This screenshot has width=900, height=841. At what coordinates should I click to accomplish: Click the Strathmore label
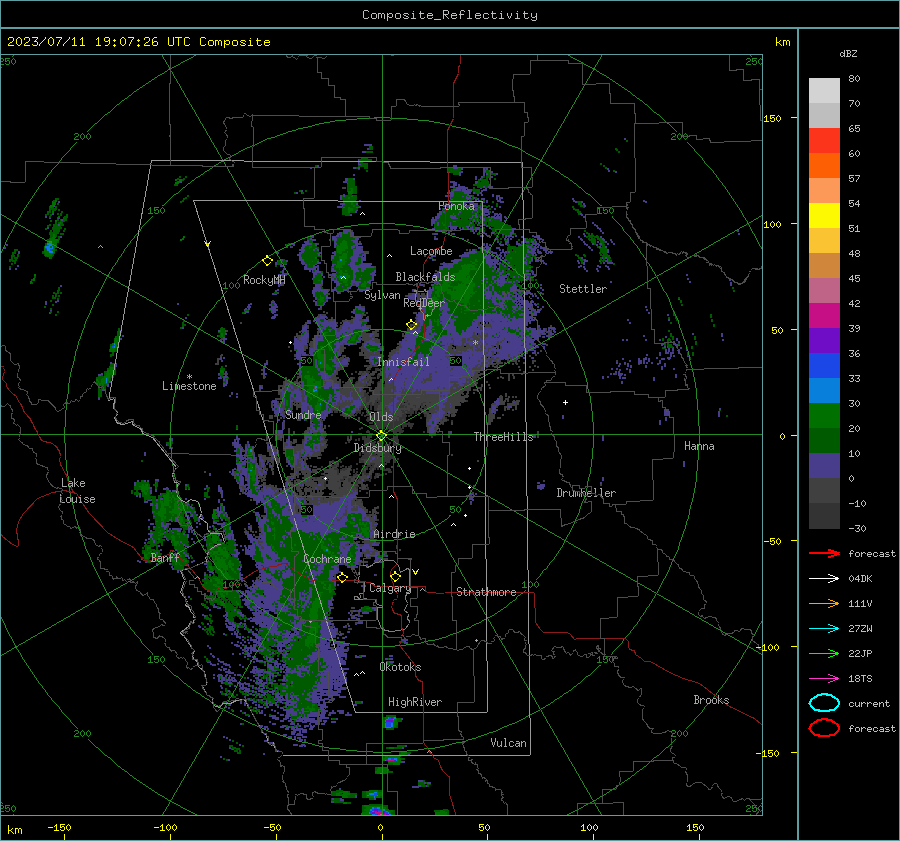pyautogui.click(x=486, y=592)
